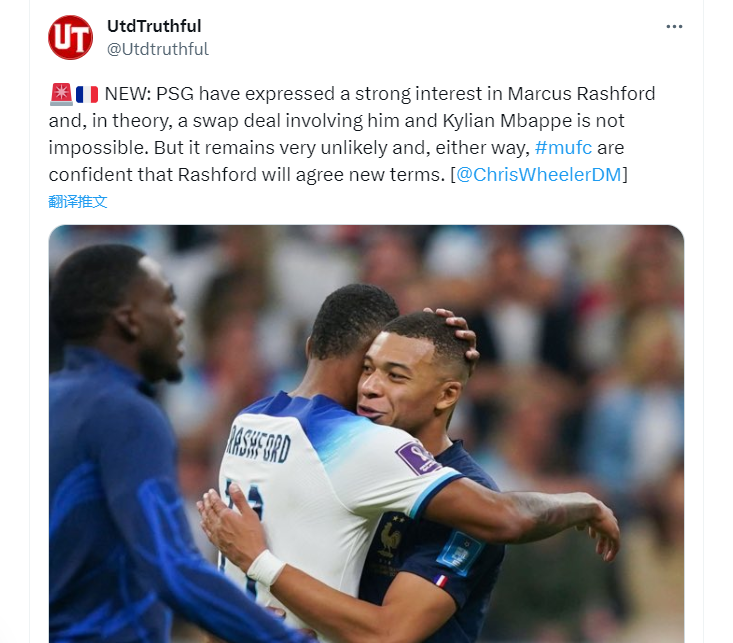This screenshot has height=643, width=733.
Task: Click the light blue FIFA sleeve patch
Action: click(x=460, y=553)
